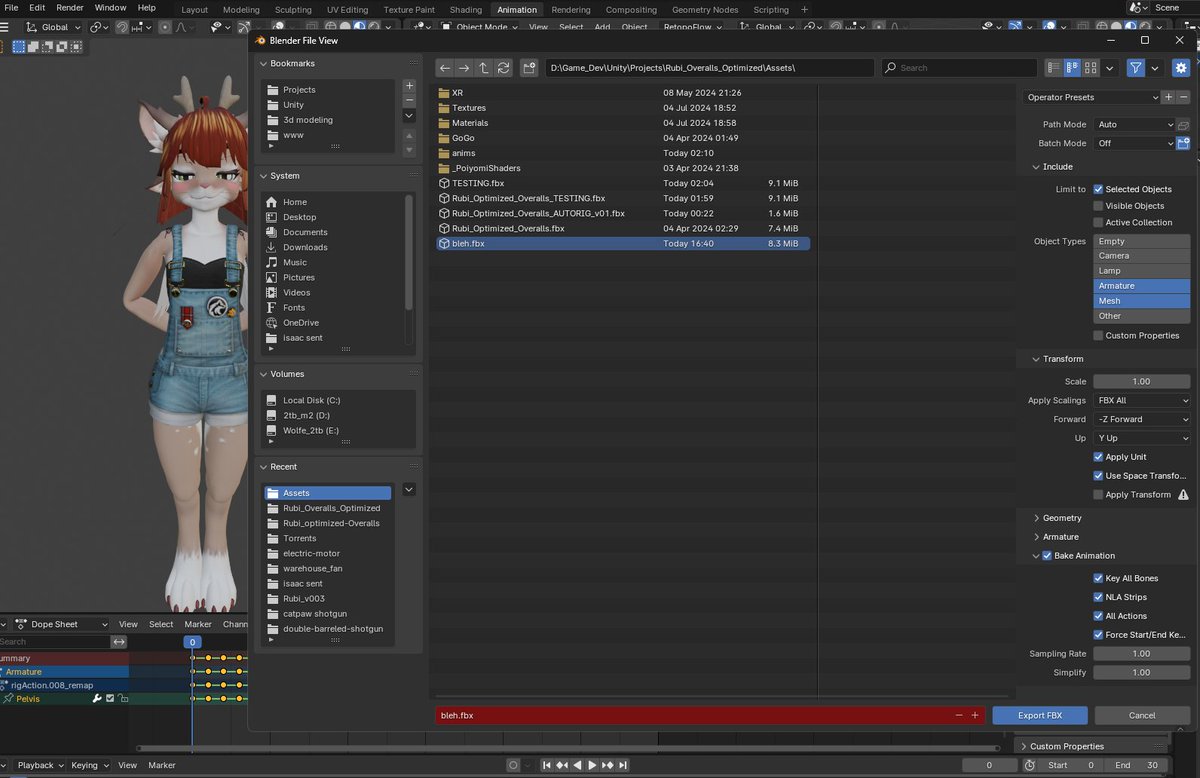The width and height of the screenshot is (1200, 778).
Task: Toggle preview range stopwatch icon
Action: 1030,765
